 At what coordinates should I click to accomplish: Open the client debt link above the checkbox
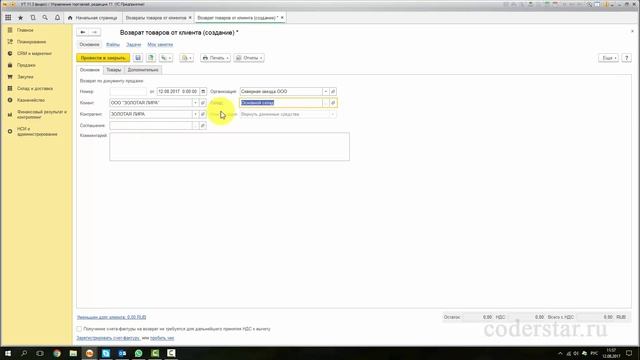point(111,317)
